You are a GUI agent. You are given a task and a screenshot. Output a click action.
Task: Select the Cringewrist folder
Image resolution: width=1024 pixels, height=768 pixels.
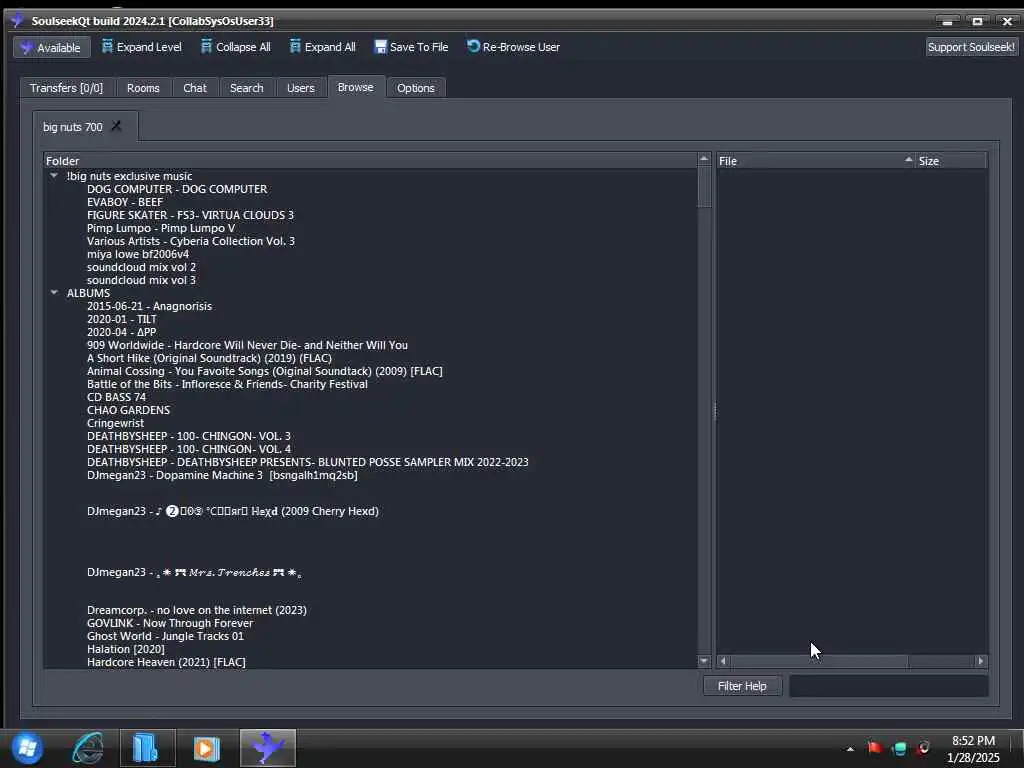pyautogui.click(x=115, y=423)
